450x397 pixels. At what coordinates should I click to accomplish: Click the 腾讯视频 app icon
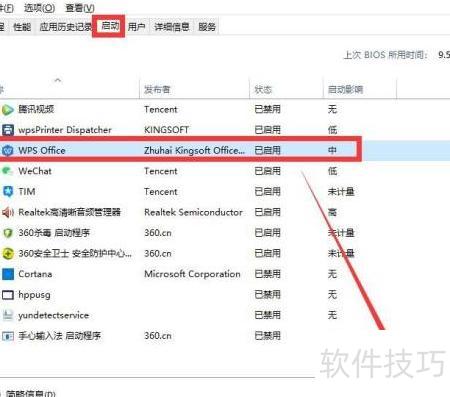pos(7,109)
